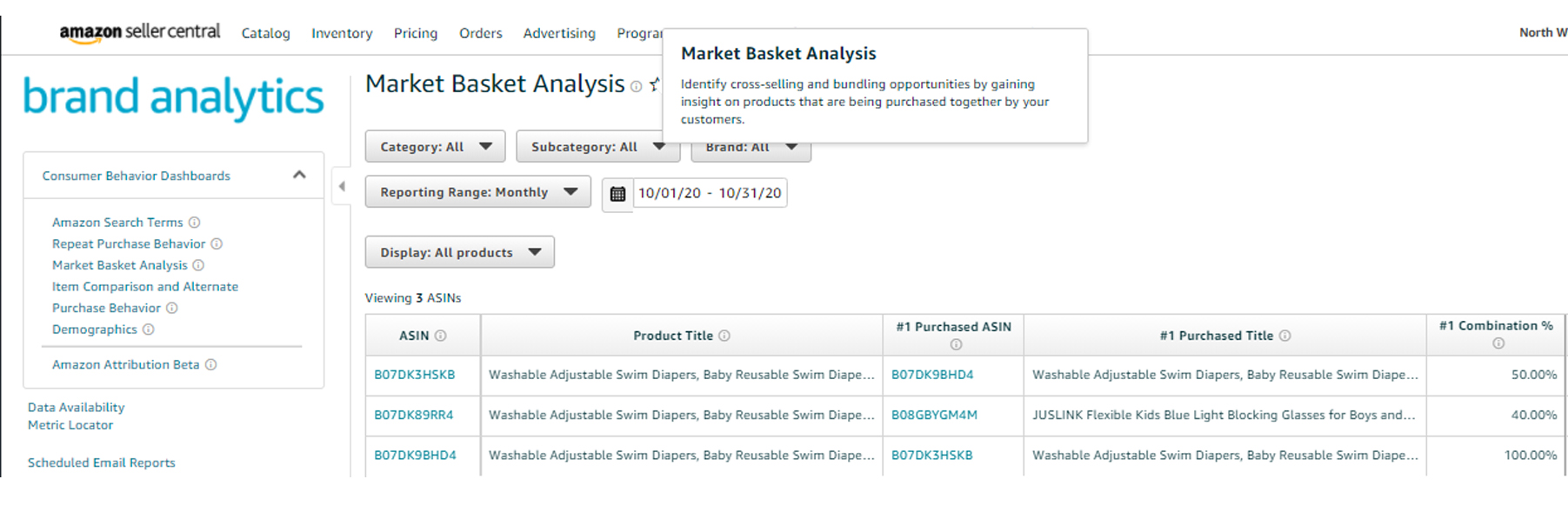Open the Demographics dashboard link
The width and height of the screenshot is (1568, 506).
click(95, 330)
